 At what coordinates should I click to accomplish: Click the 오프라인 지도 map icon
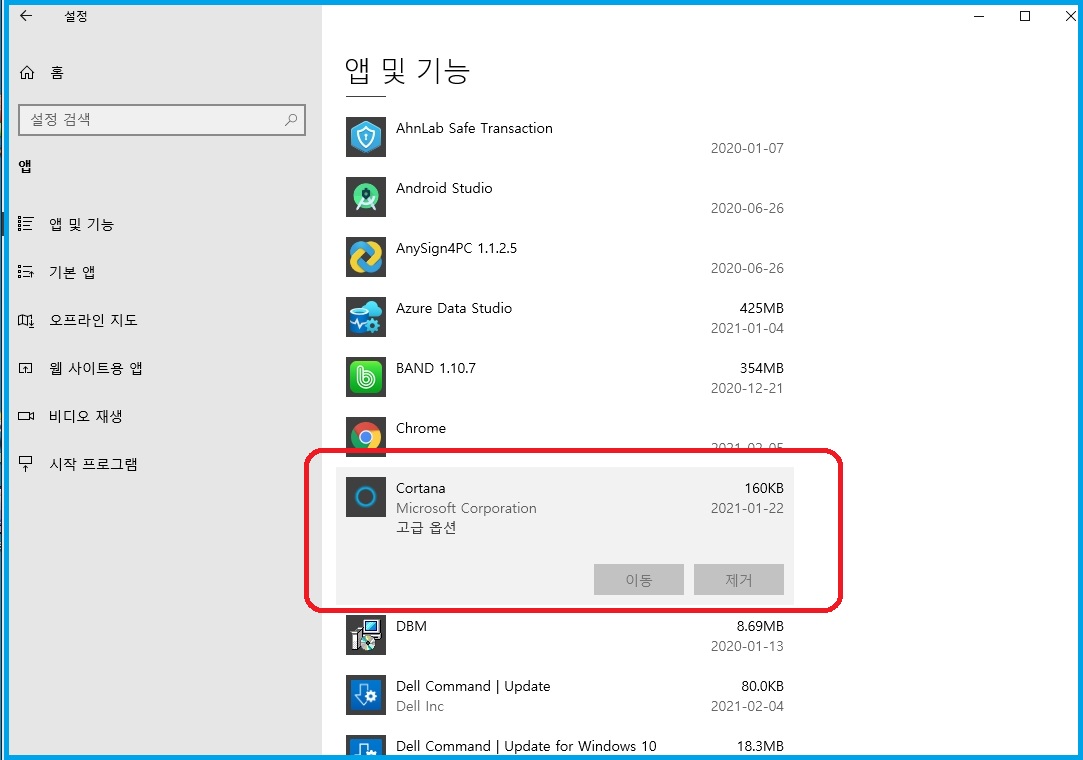click(26, 320)
